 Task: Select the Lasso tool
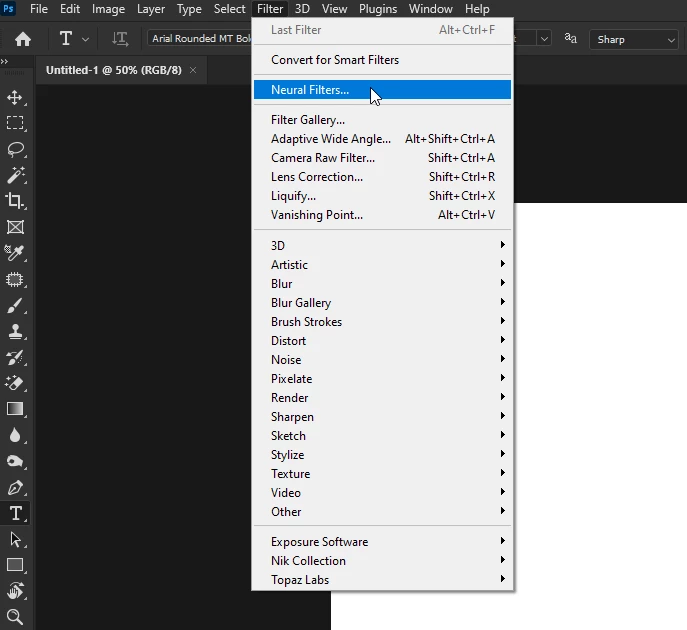[15, 149]
